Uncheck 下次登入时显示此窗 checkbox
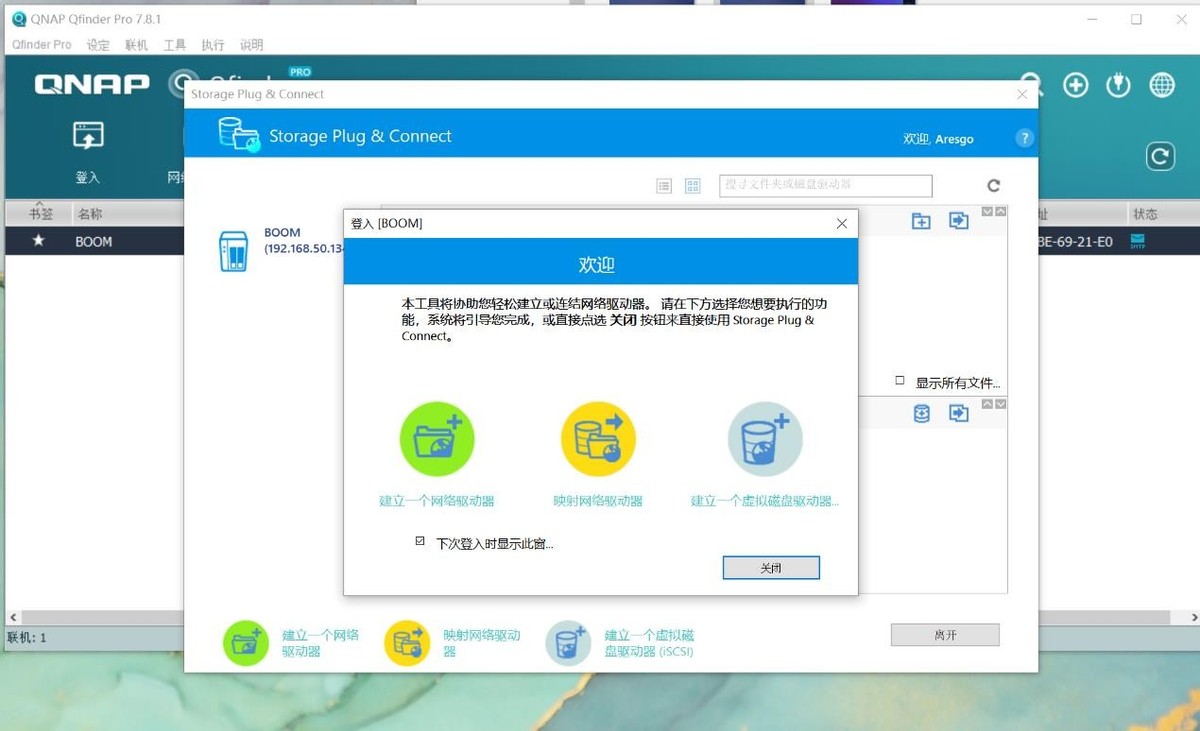This screenshot has height=731, width=1200. tap(417, 540)
